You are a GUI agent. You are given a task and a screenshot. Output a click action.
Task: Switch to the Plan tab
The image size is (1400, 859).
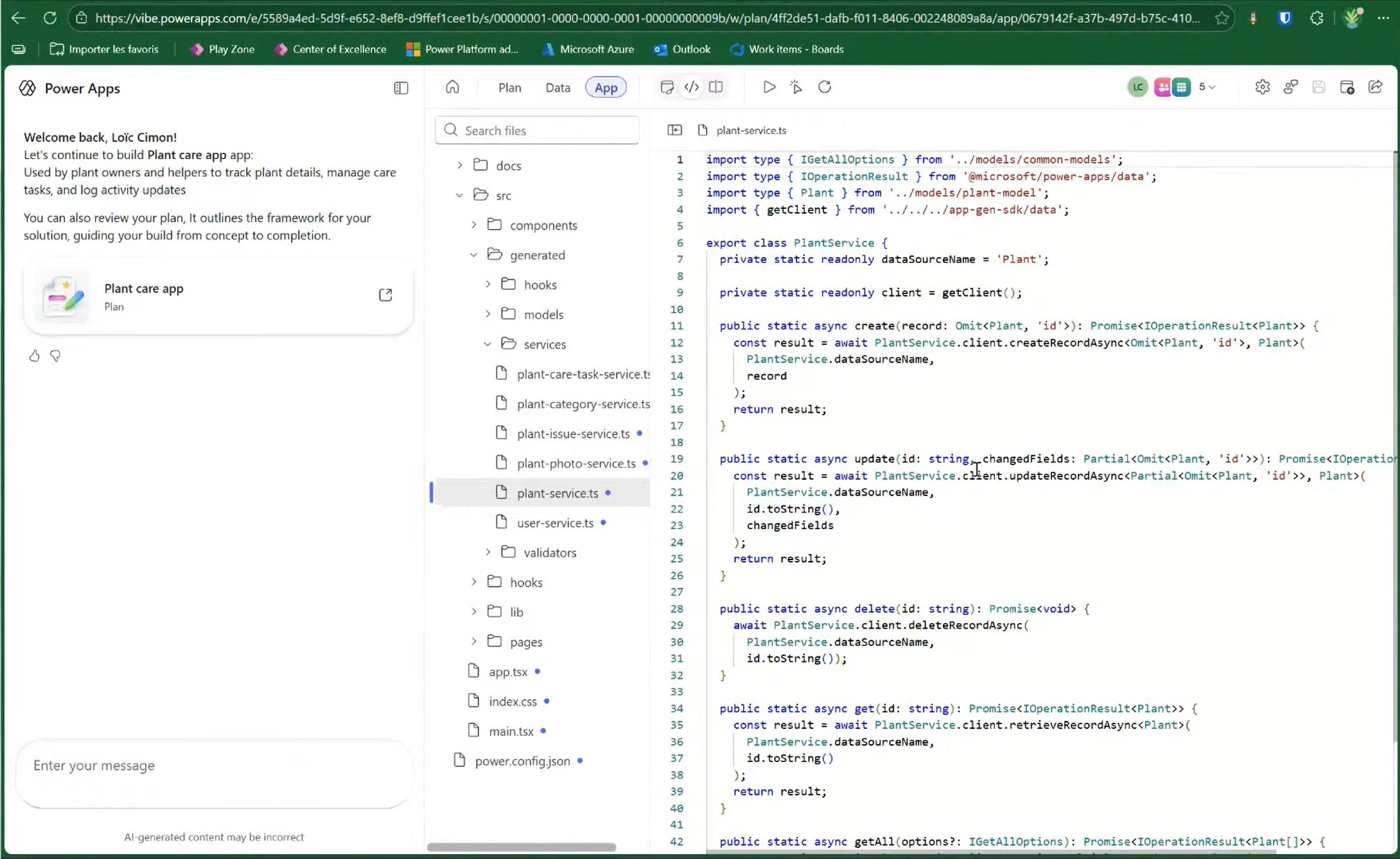point(510,88)
